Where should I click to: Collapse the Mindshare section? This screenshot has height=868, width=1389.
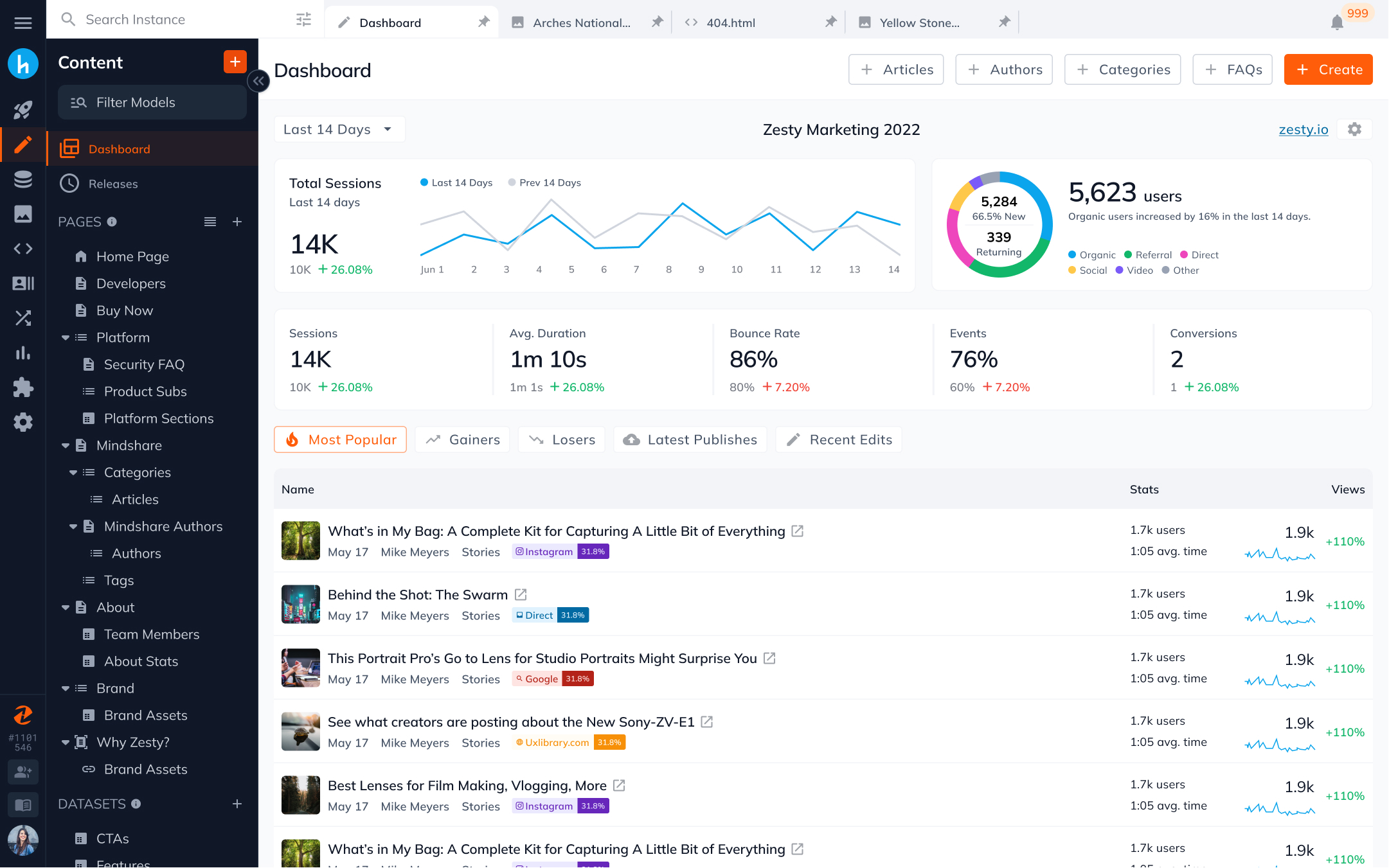click(66, 445)
